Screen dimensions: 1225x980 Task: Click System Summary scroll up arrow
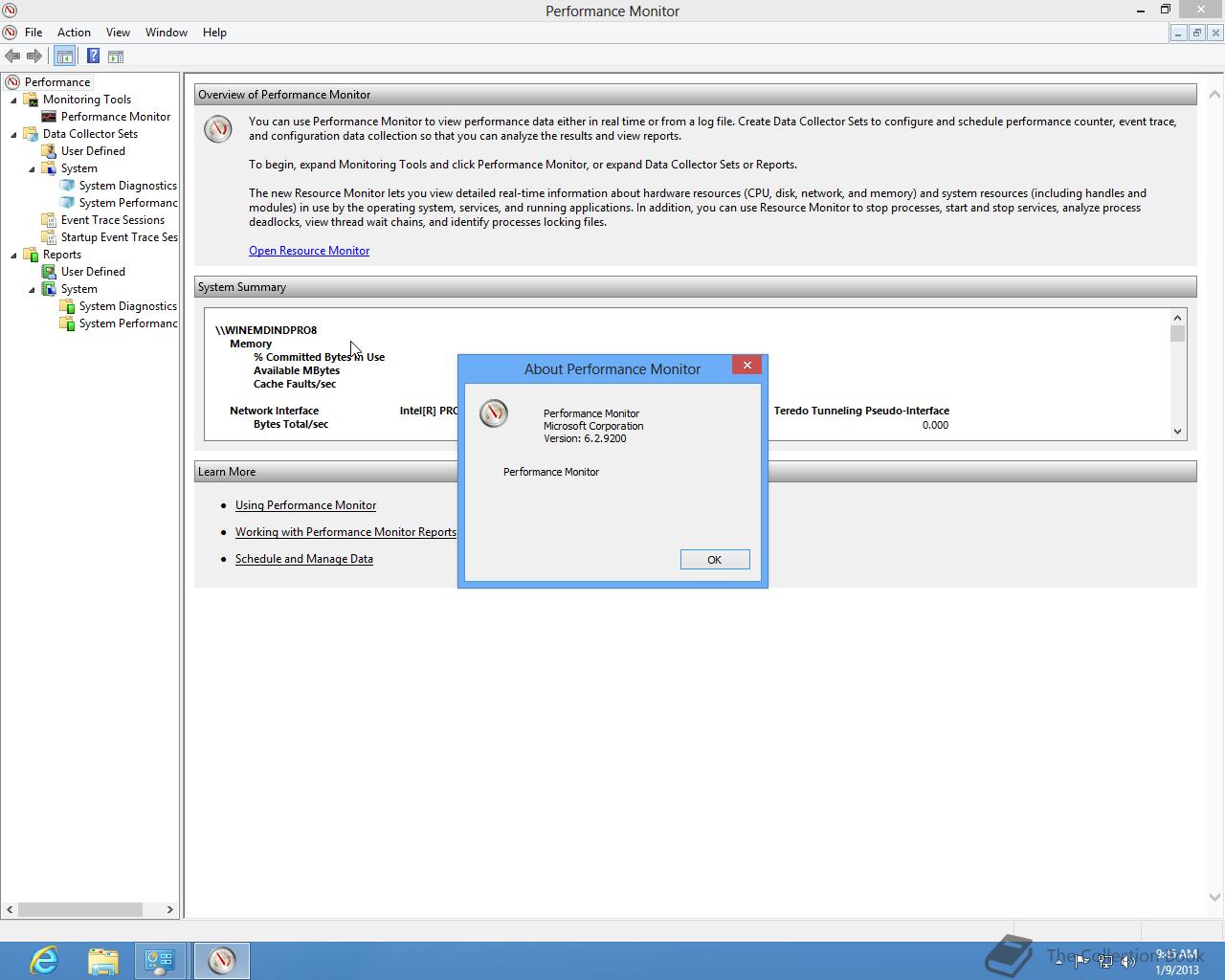click(x=1177, y=317)
